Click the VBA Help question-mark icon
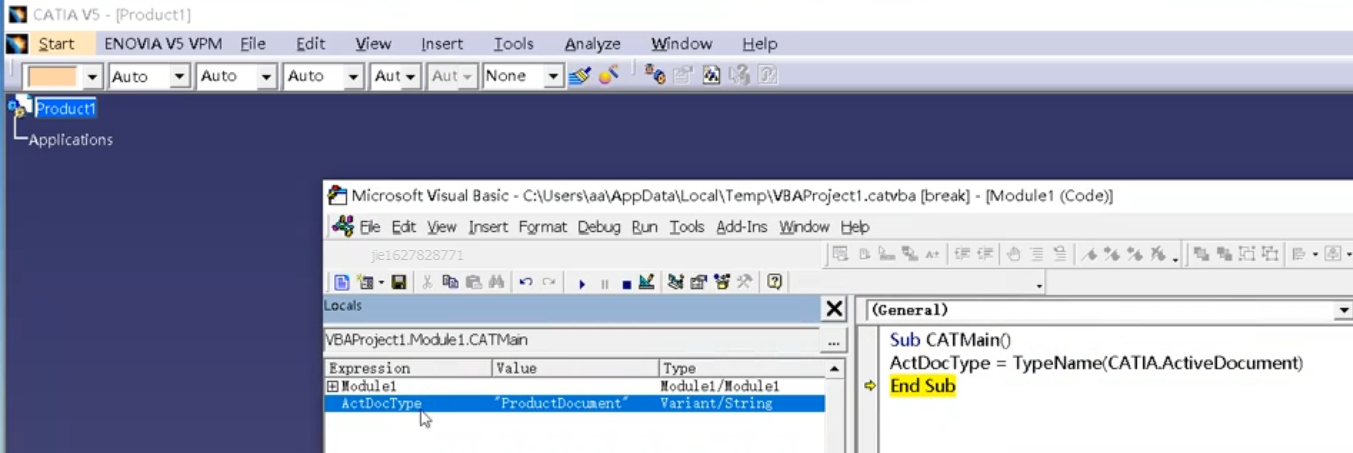The image size is (1353, 453). coord(774,282)
